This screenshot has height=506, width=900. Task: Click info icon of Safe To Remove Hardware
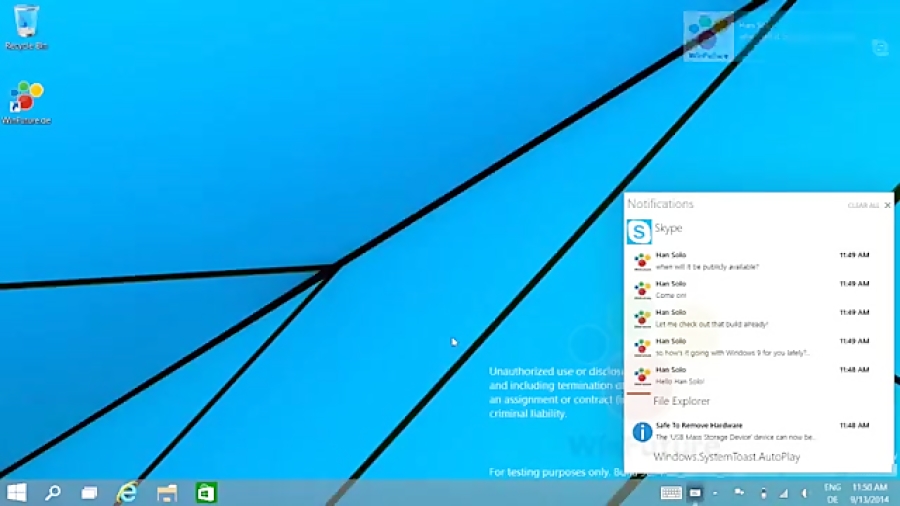pos(642,432)
